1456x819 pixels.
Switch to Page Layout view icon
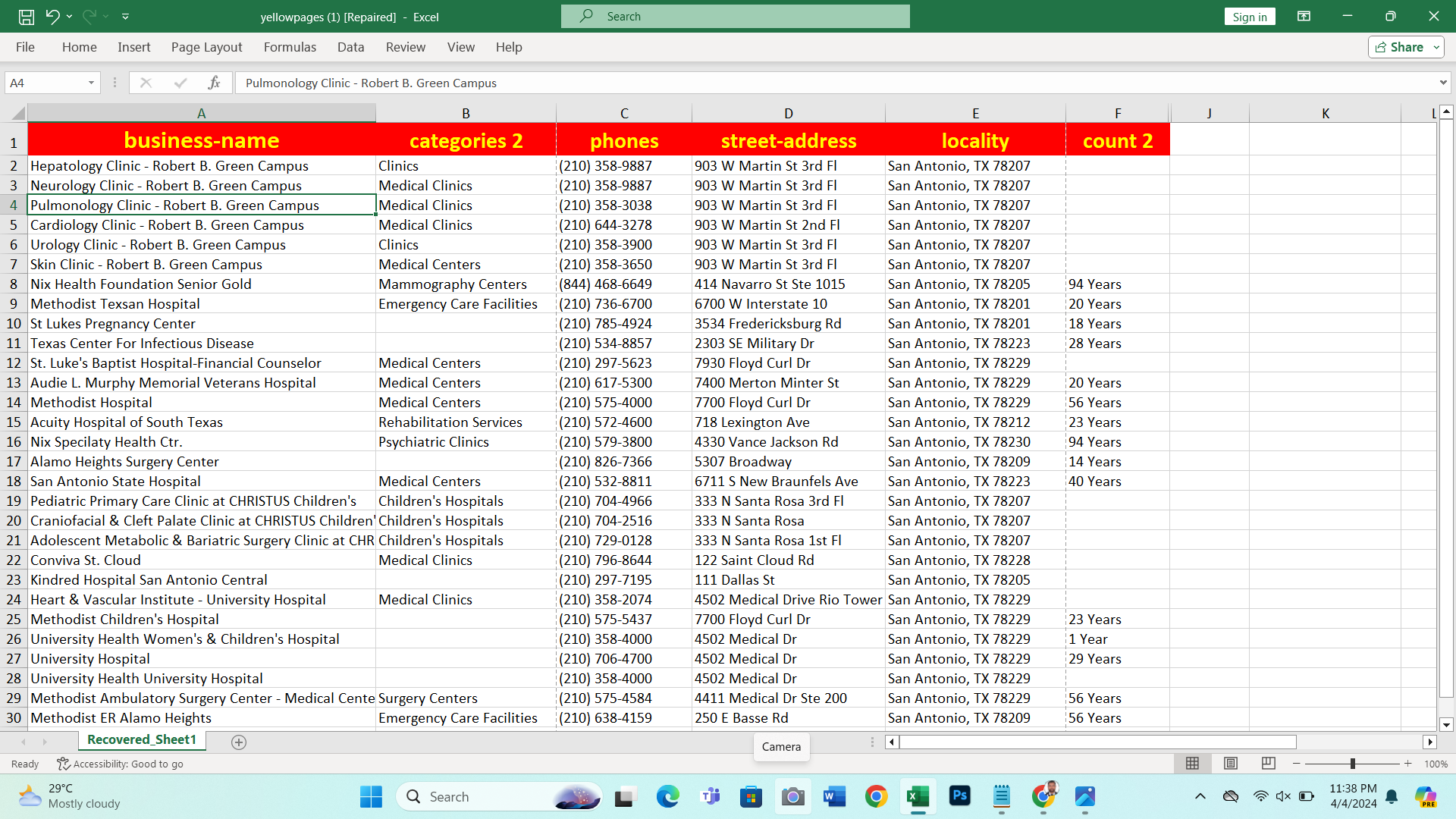click(x=1231, y=764)
